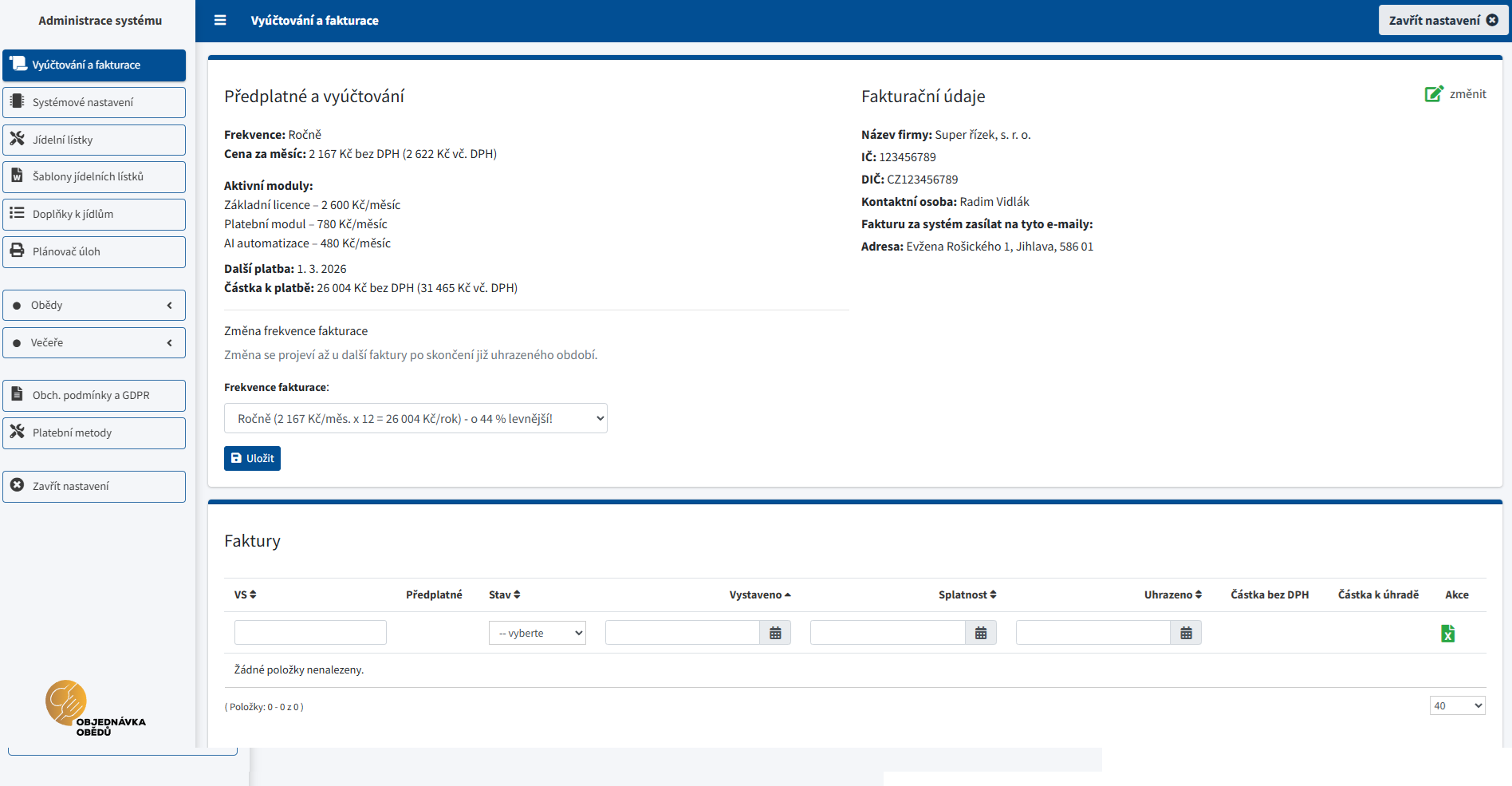Click Zavřít nastavení button in top bar
Image resolution: width=1512 pixels, height=786 pixels.
point(1443,21)
